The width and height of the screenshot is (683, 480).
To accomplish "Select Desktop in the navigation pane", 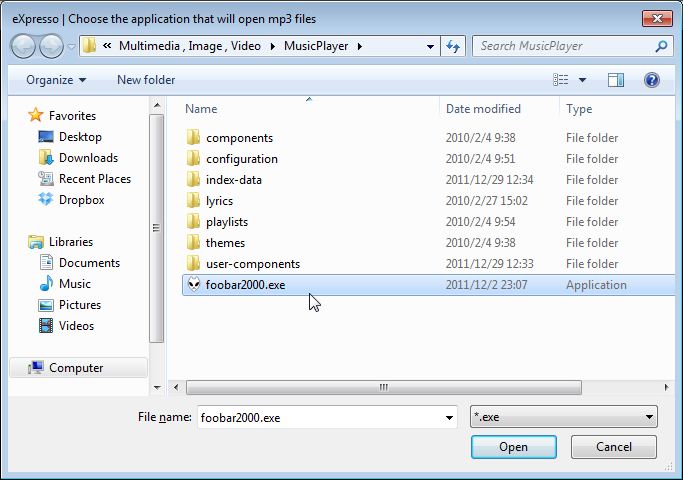I will coord(80,137).
